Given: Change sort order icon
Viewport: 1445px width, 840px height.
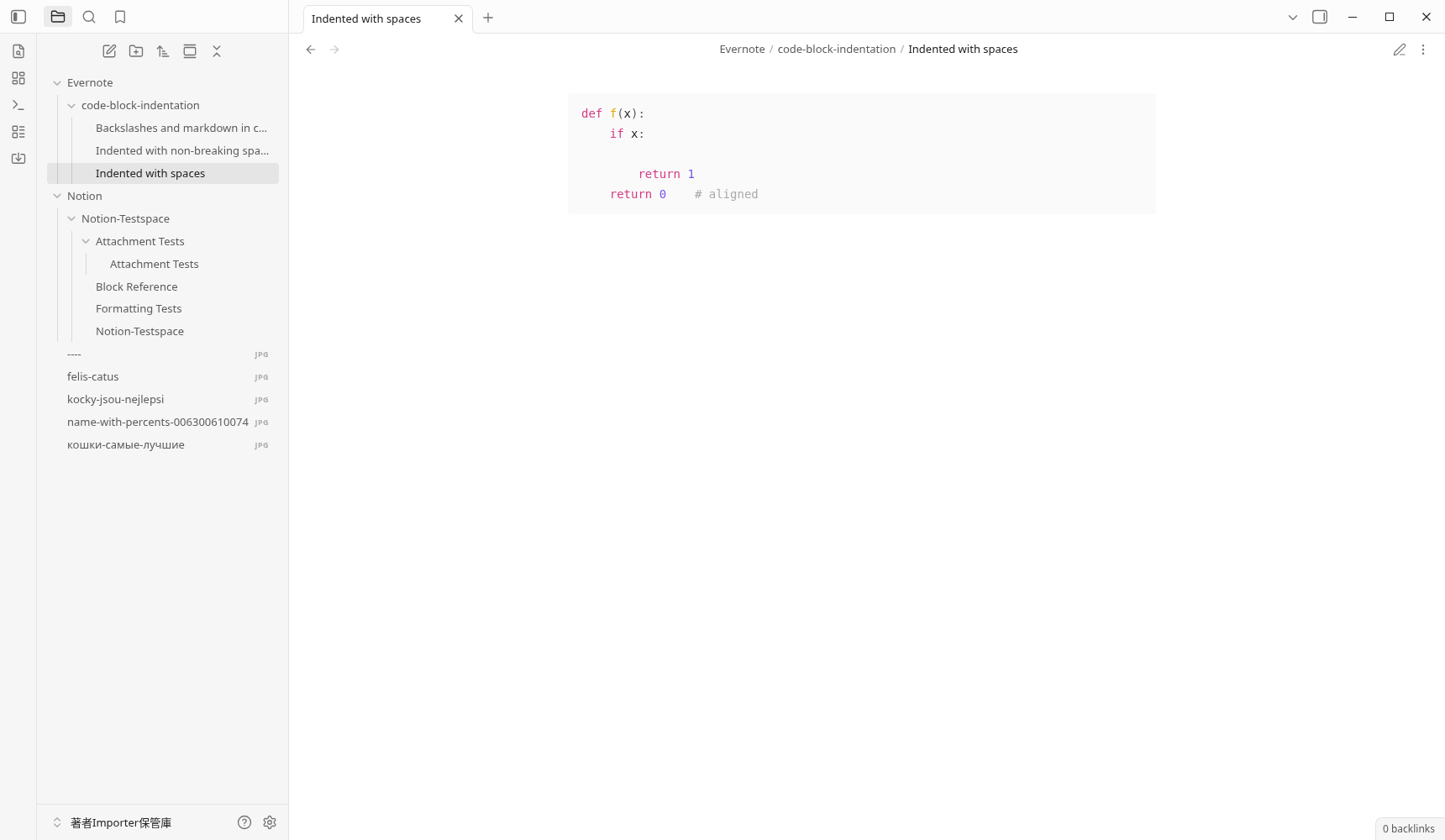Looking at the screenshot, I should click(x=163, y=51).
